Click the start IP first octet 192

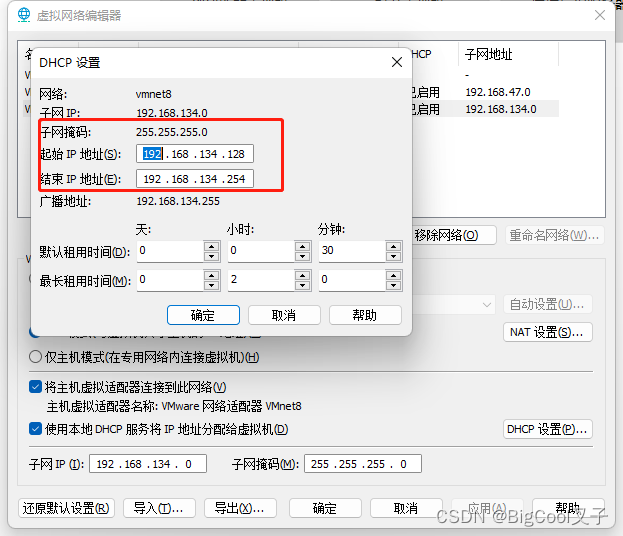pos(152,154)
